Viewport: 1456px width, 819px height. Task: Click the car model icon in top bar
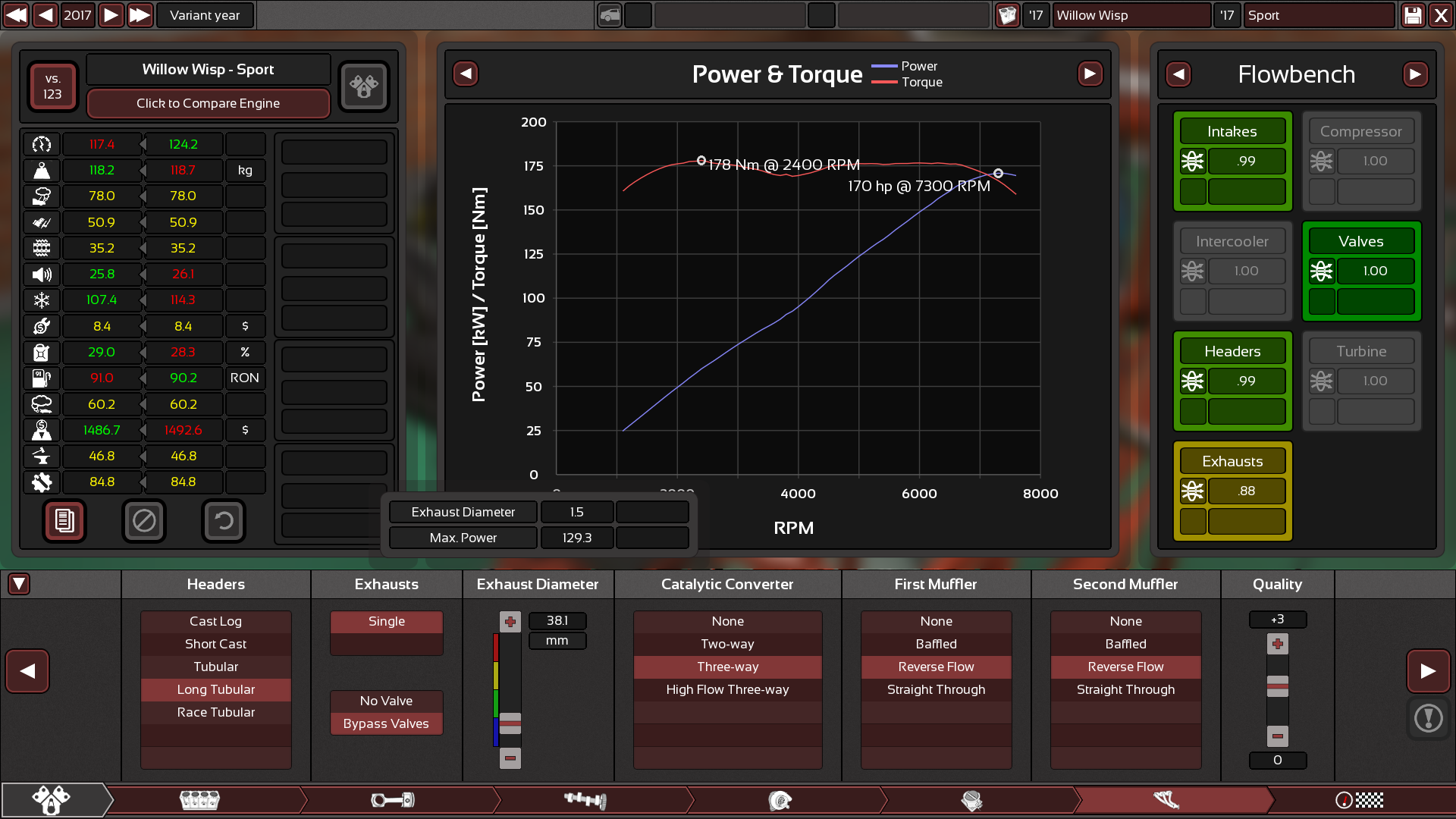coord(609,15)
